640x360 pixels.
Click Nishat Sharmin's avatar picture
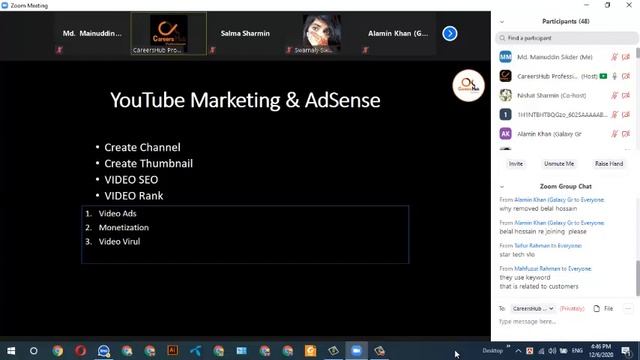(505, 95)
